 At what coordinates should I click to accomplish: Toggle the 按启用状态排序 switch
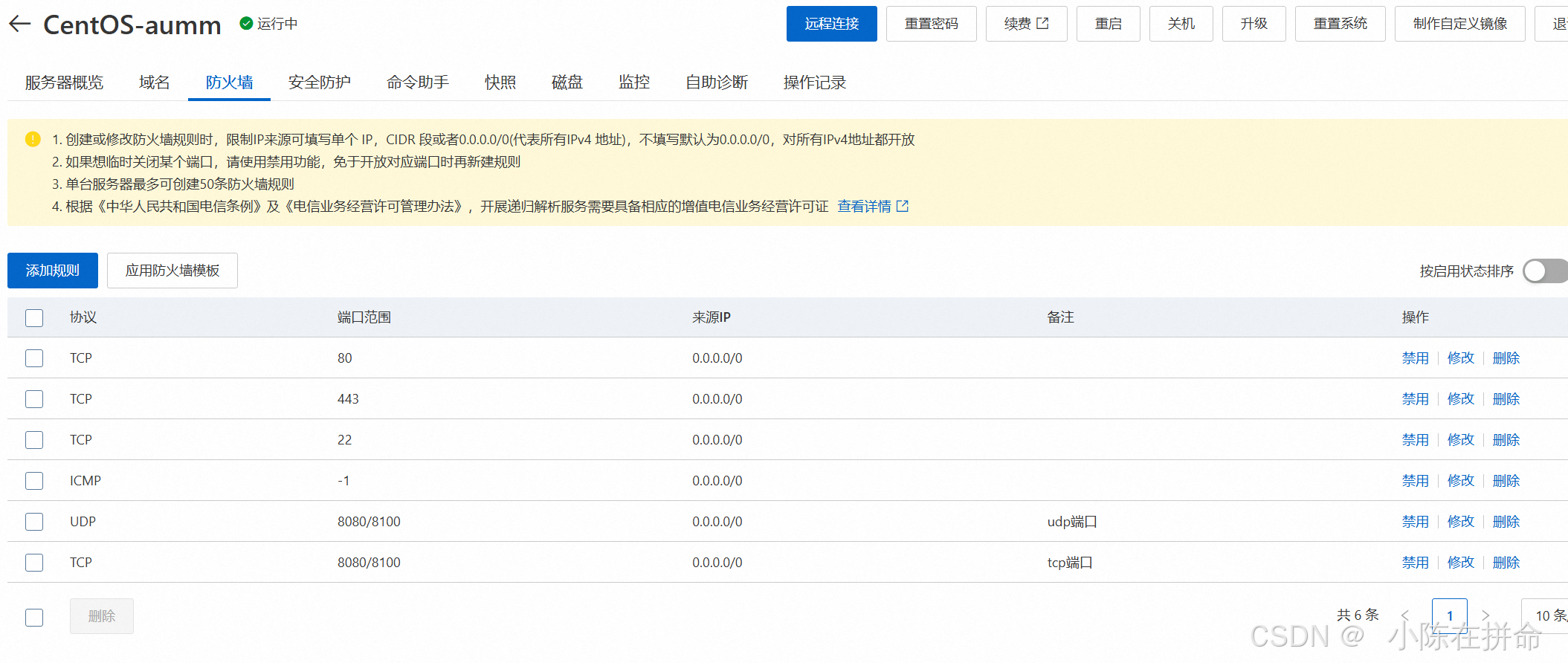pos(1543,271)
